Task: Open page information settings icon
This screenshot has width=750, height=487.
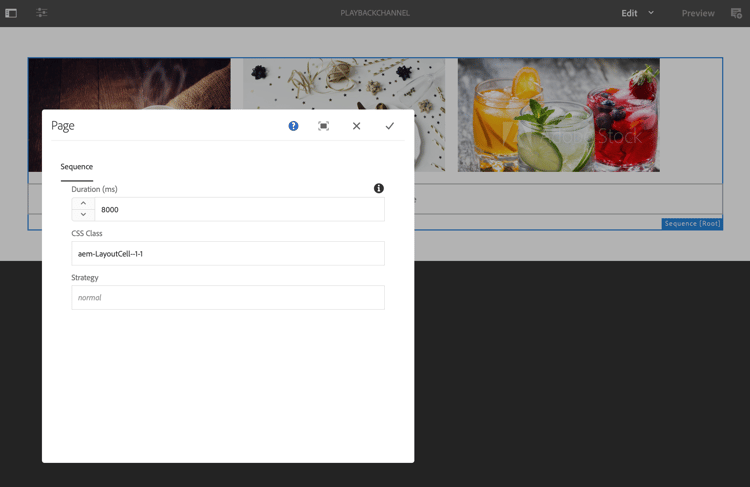Action: coord(42,13)
